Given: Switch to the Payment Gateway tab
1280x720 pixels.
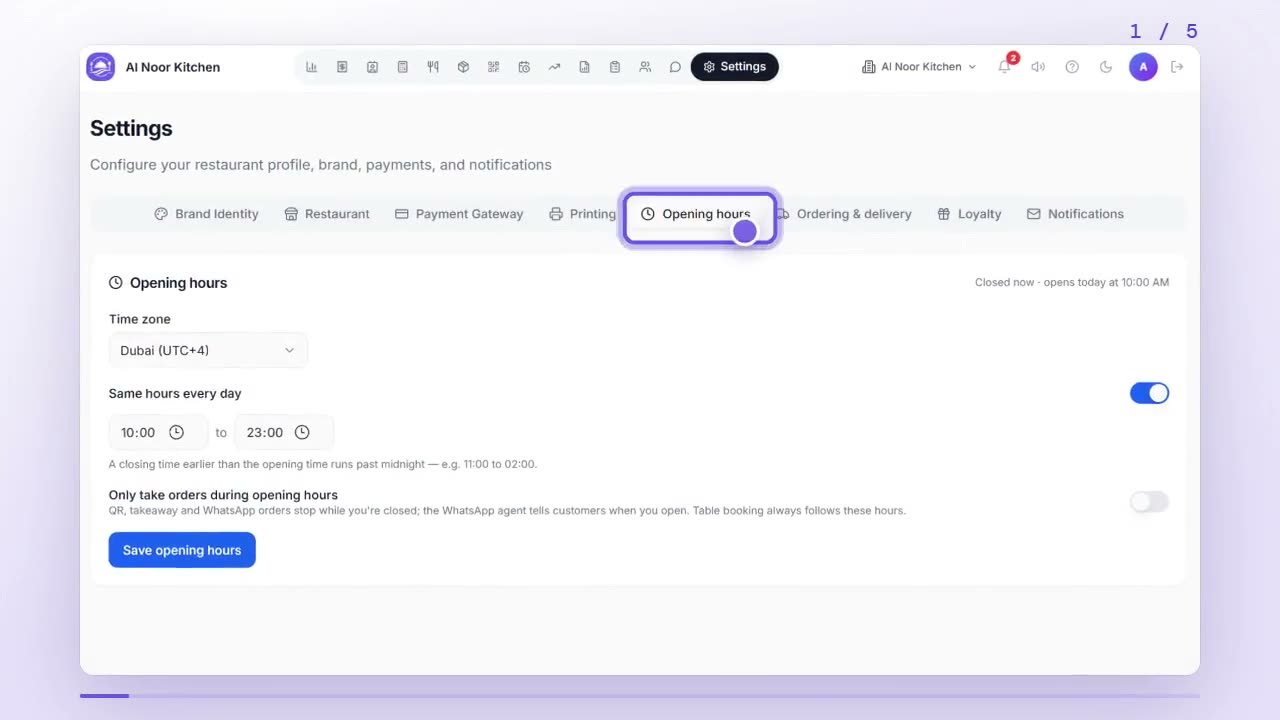Looking at the screenshot, I should pyautogui.click(x=459, y=214).
